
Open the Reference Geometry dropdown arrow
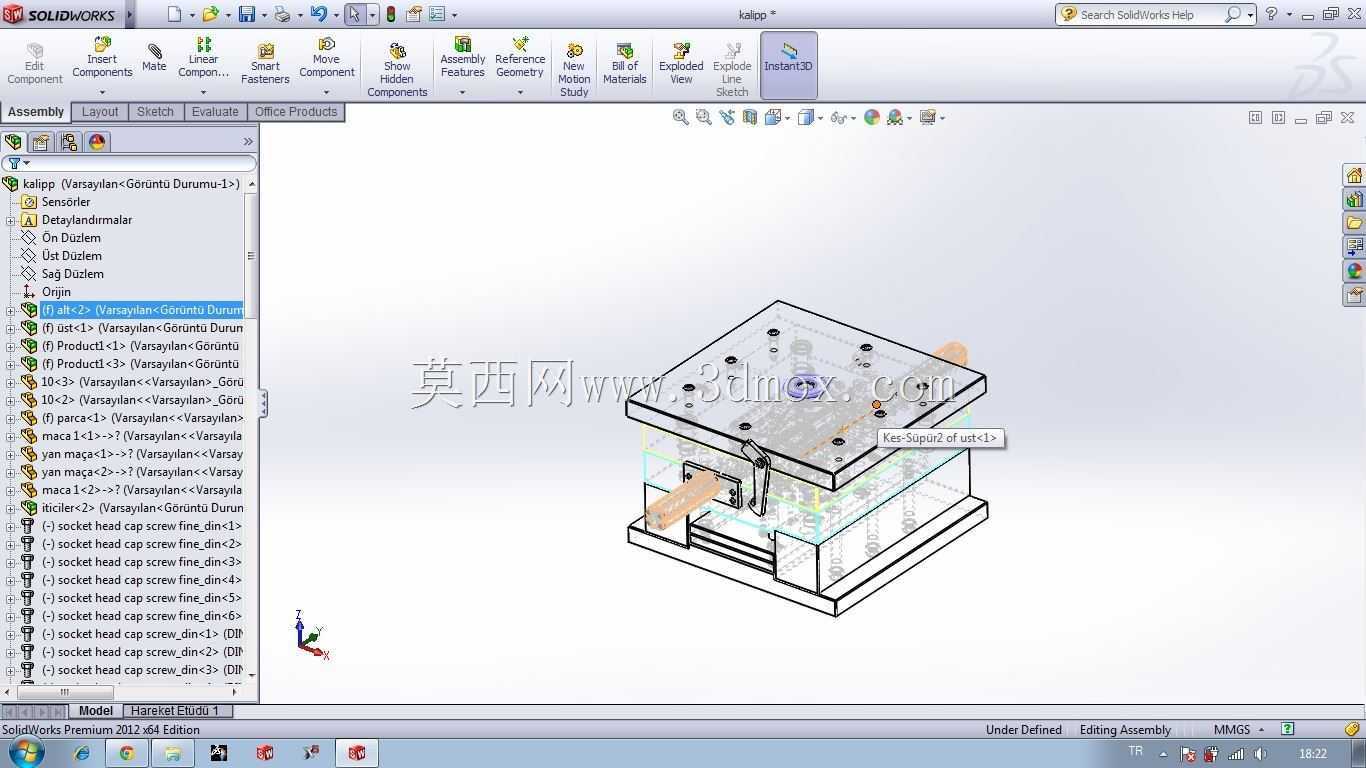520,93
